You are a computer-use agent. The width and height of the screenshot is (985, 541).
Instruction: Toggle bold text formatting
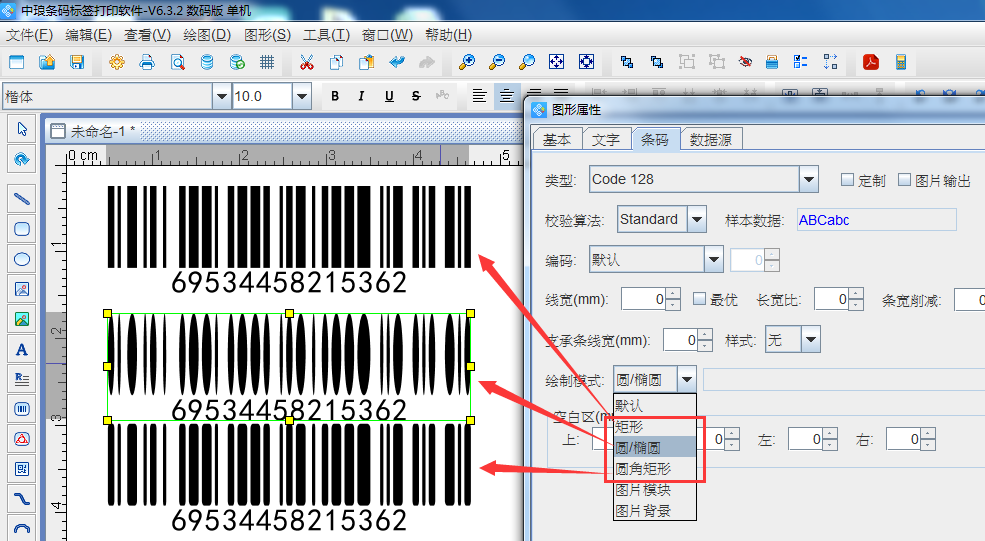pyautogui.click(x=335, y=96)
